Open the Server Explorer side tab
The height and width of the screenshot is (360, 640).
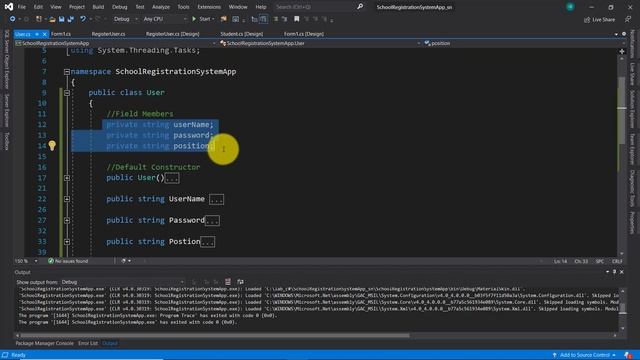pyautogui.click(x=7, y=110)
